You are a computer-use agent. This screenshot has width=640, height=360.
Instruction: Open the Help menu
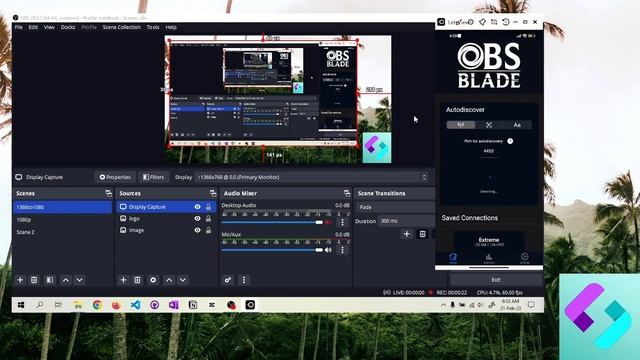point(171,27)
